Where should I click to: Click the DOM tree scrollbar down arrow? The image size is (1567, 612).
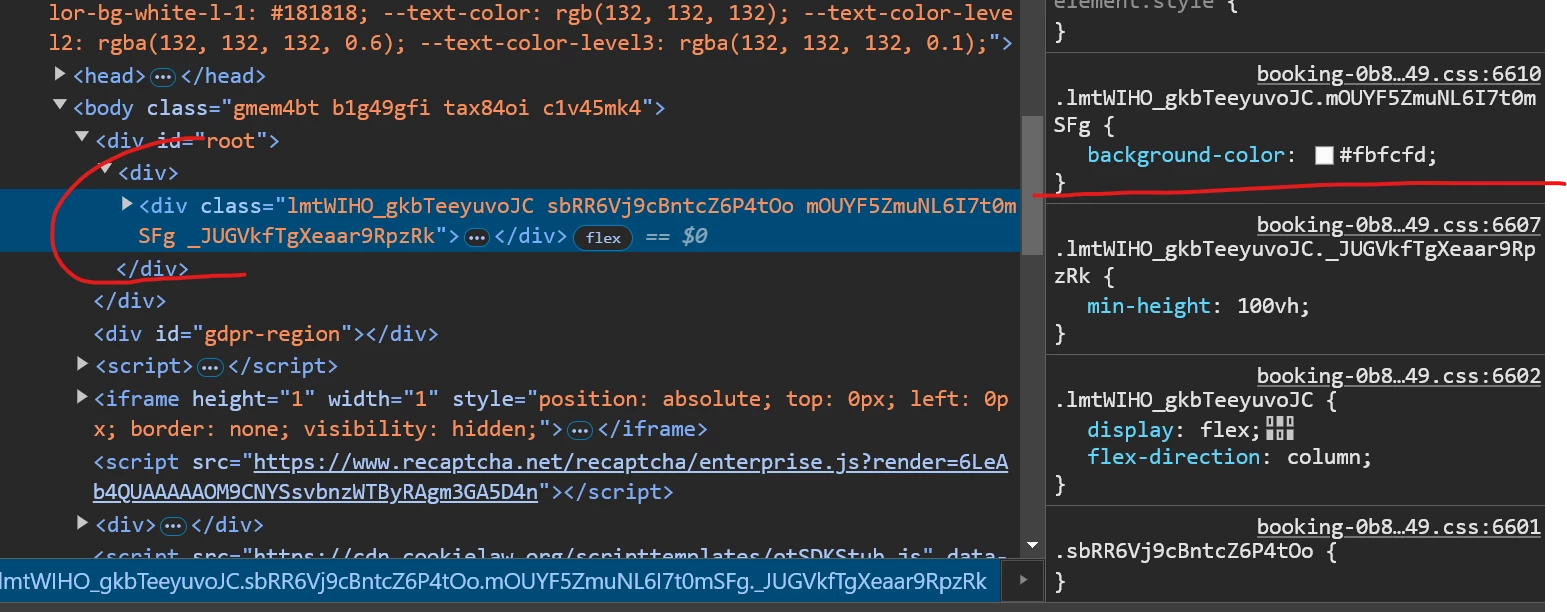point(1033,545)
